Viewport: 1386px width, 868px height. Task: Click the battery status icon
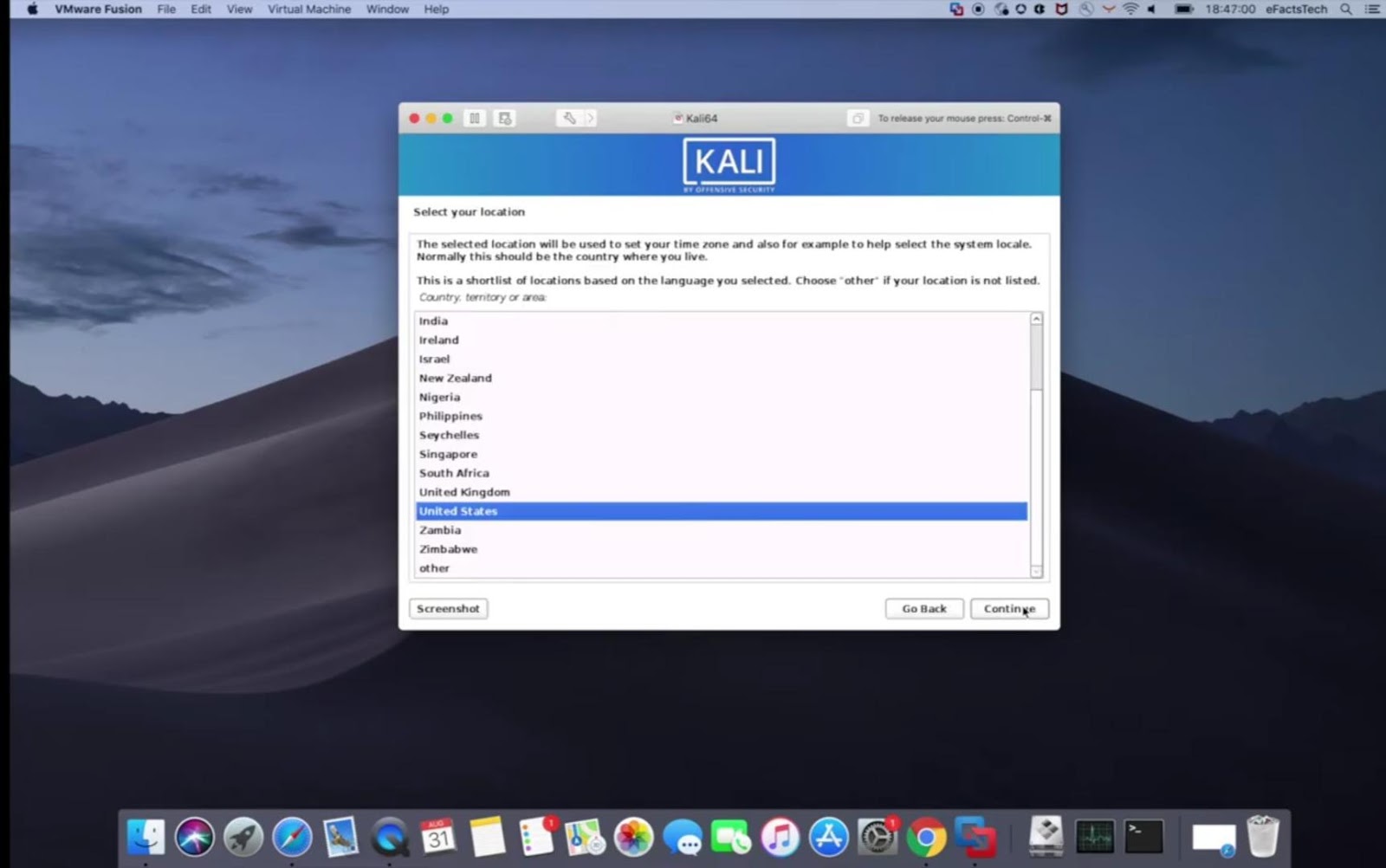(x=1183, y=9)
